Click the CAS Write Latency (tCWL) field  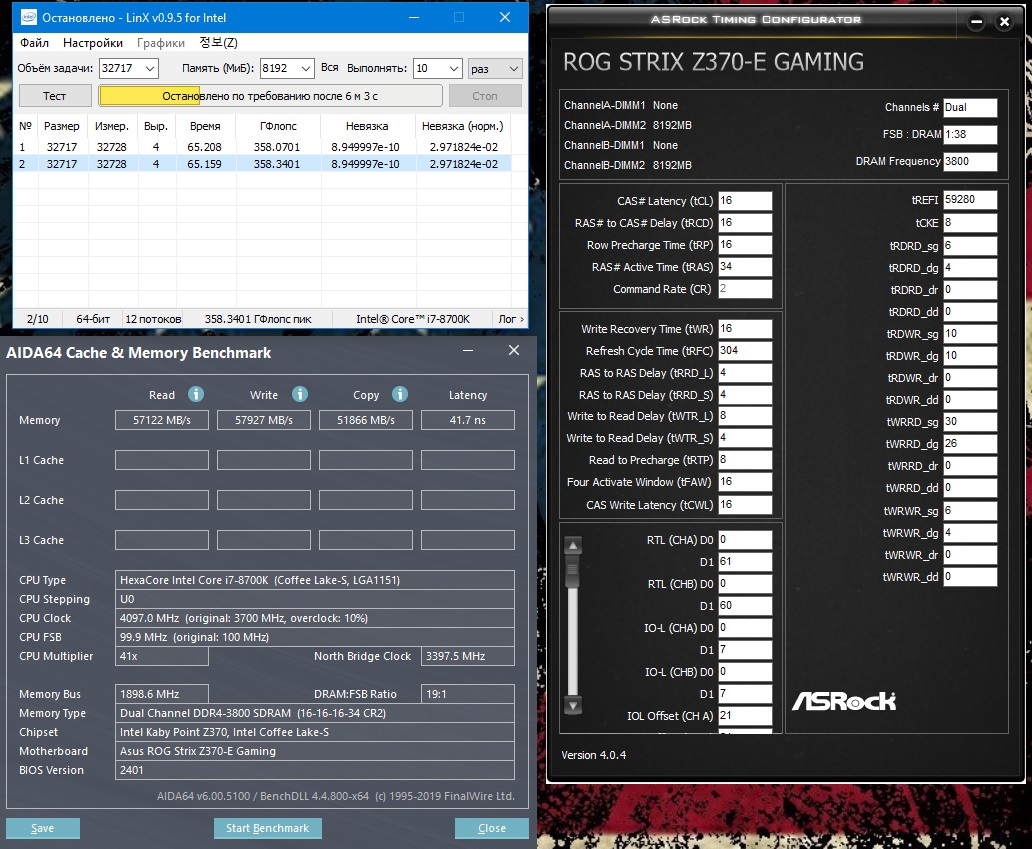745,504
